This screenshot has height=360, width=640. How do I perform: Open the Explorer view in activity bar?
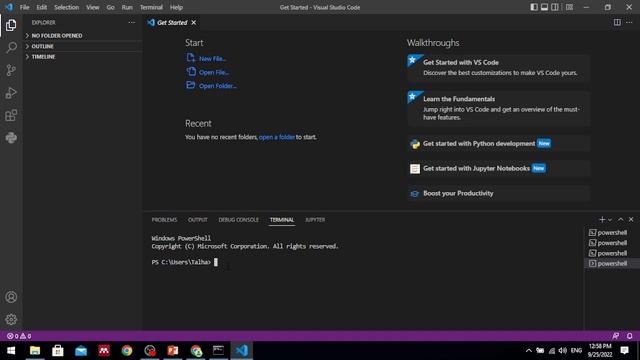(11, 25)
